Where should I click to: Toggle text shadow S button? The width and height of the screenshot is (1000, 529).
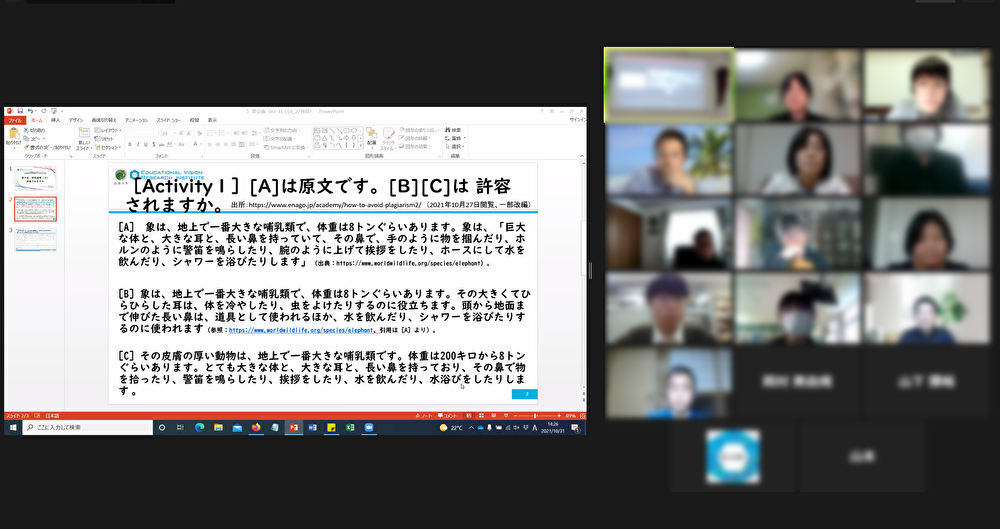[154, 144]
